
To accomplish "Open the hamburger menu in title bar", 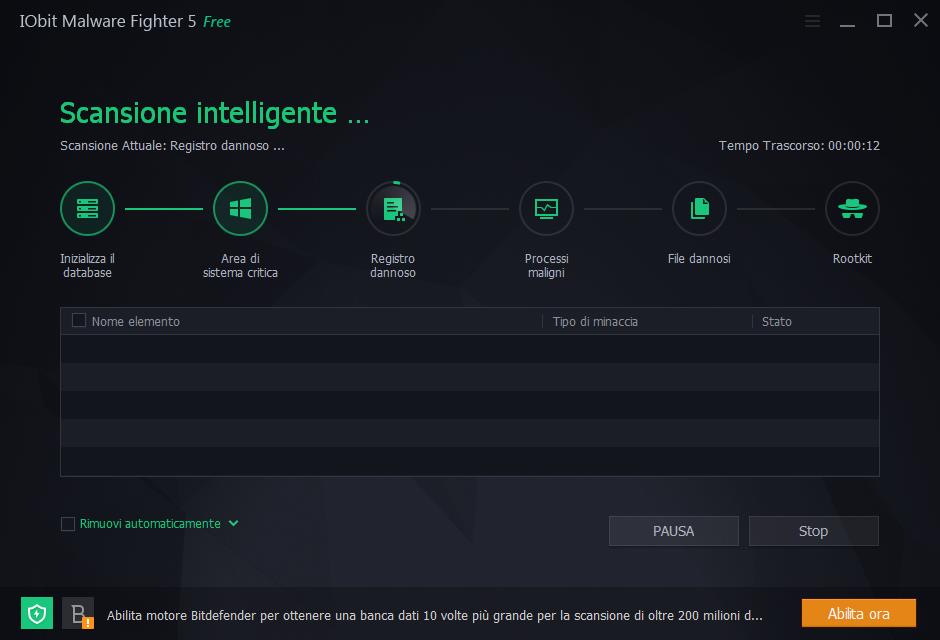I will pos(812,21).
